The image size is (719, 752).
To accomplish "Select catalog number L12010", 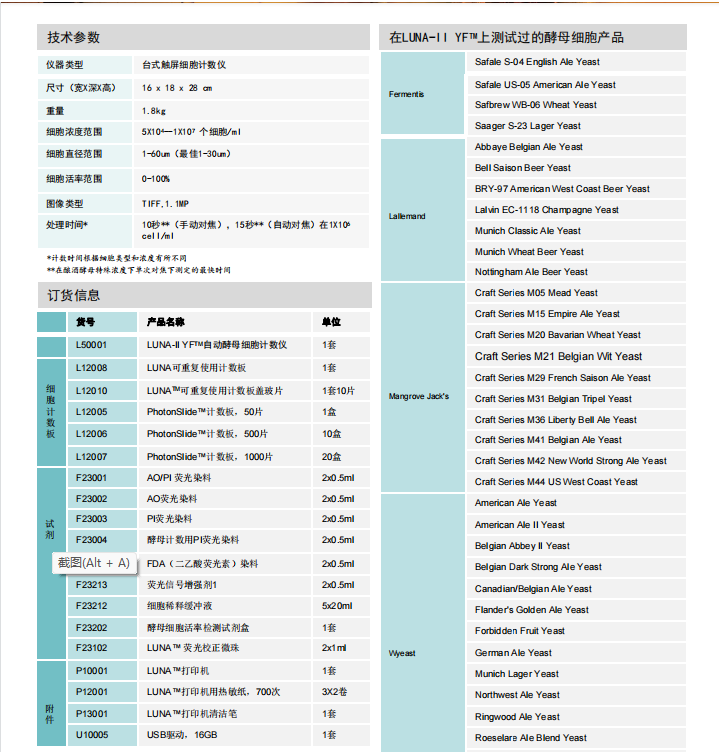I will tap(91, 391).
